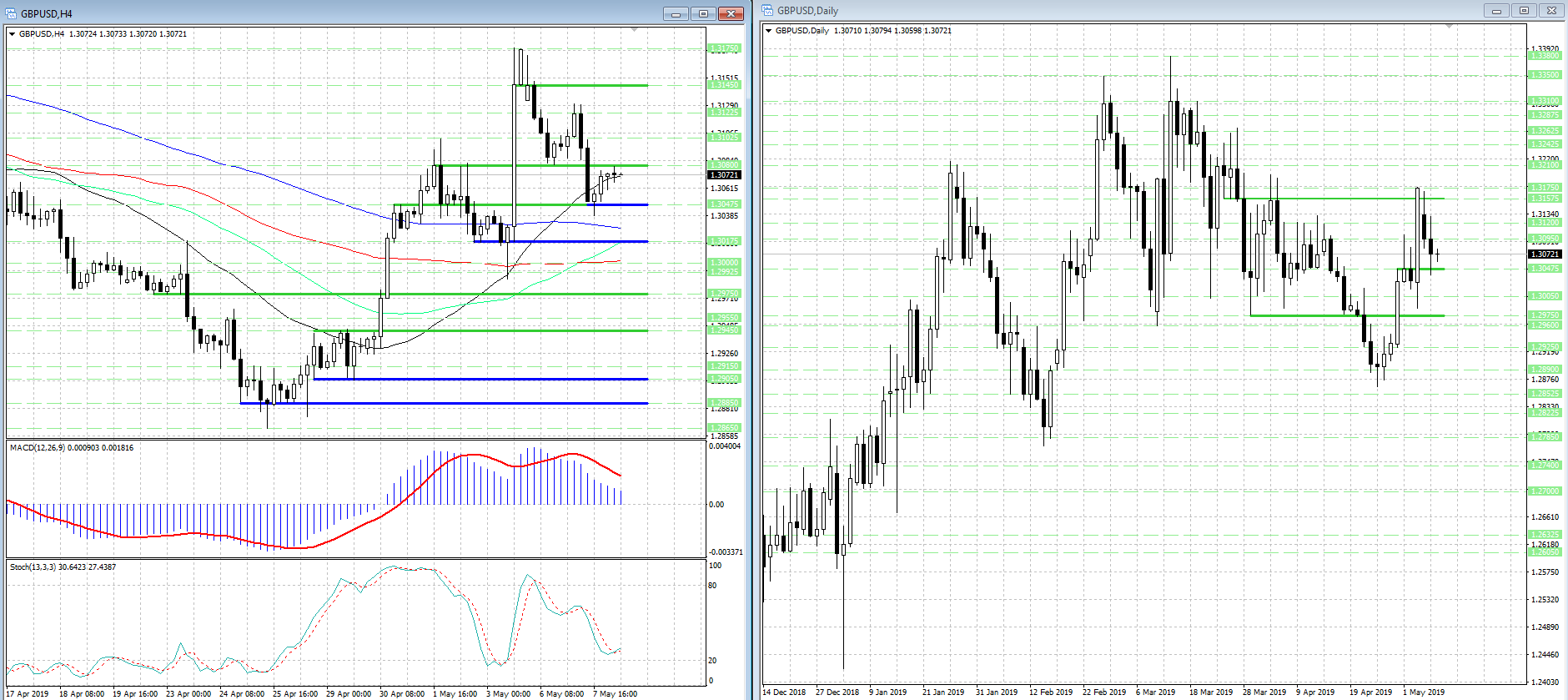Restore down the GBPUSD,Daily chart window
Image resolution: width=1568 pixels, height=700 pixels.
tap(1524, 11)
